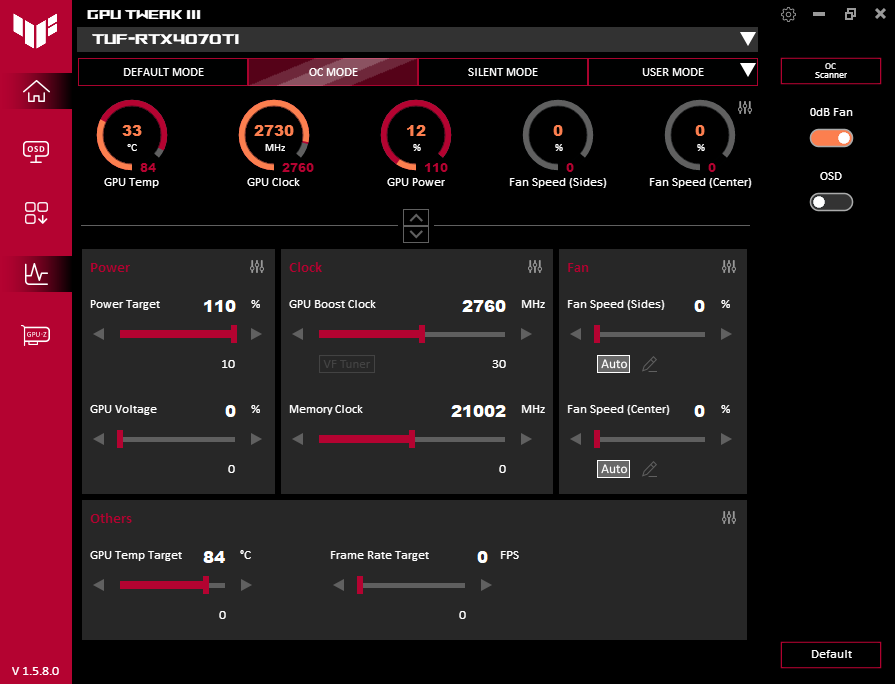This screenshot has height=684, width=895.
Task: Turn off the 0dB Fan switch
Action: pyautogui.click(x=831, y=138)
